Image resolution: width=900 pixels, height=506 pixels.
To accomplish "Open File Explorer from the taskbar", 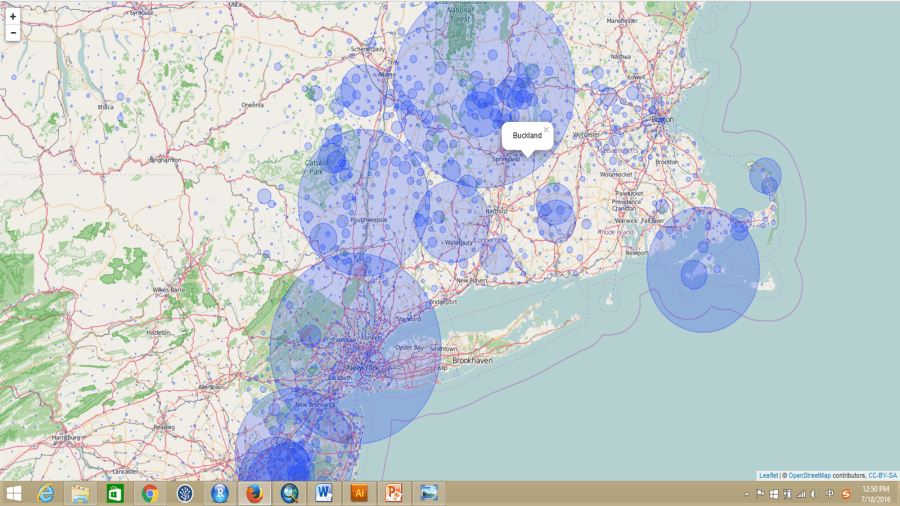I will 80,493.
